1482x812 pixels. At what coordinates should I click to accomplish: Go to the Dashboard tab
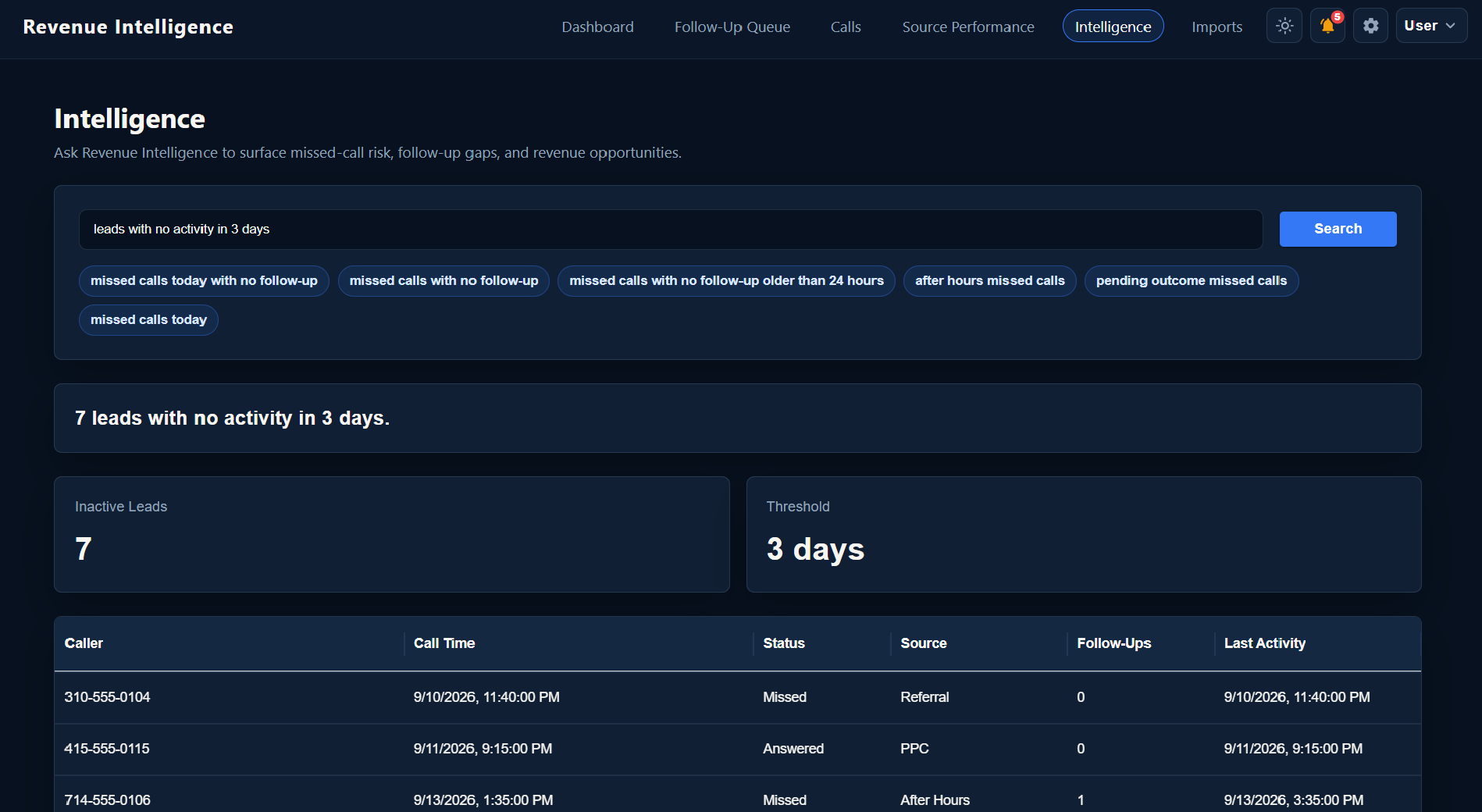597,27
